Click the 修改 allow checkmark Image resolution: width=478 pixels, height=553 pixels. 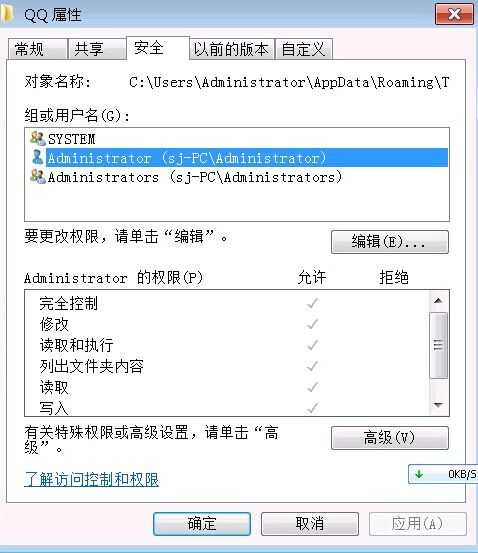coord(313,324)
